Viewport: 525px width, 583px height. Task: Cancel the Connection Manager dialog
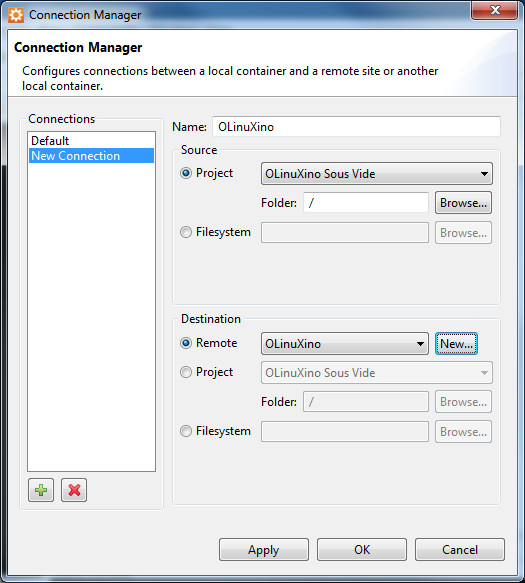click(x=460, y=550)
